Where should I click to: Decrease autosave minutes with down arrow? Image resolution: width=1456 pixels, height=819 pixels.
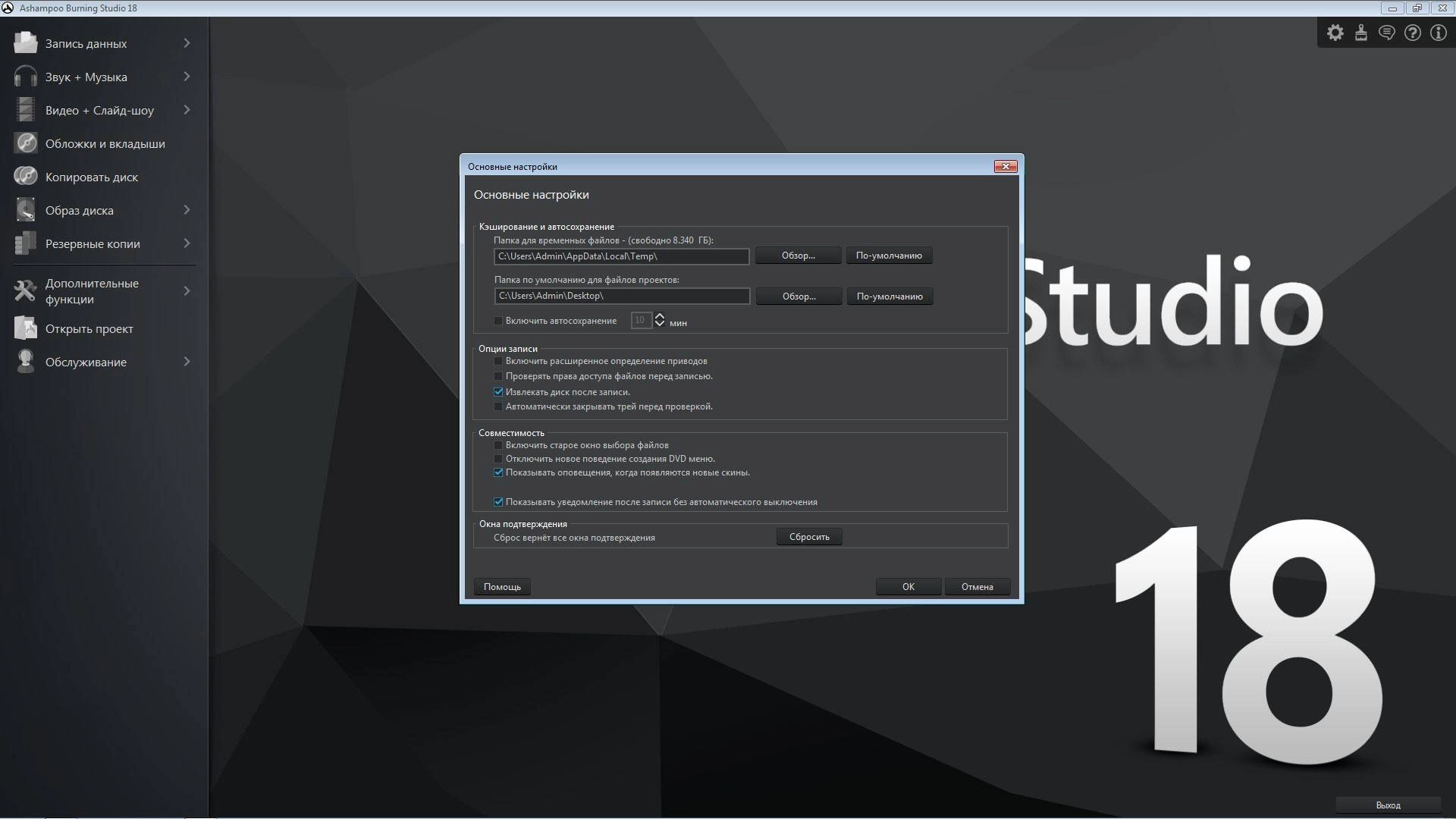tap(660, 325)
